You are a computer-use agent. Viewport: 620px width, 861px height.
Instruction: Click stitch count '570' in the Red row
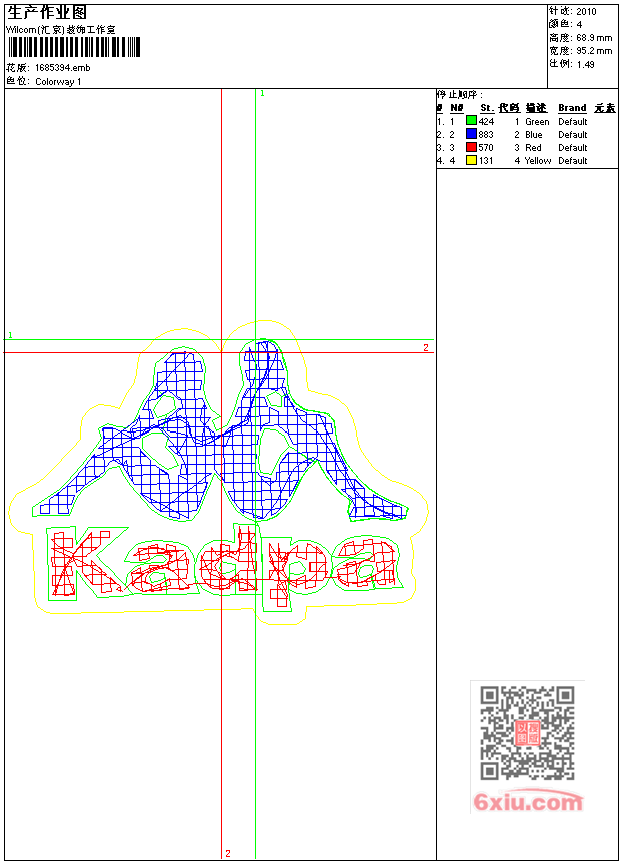point(486,148)
